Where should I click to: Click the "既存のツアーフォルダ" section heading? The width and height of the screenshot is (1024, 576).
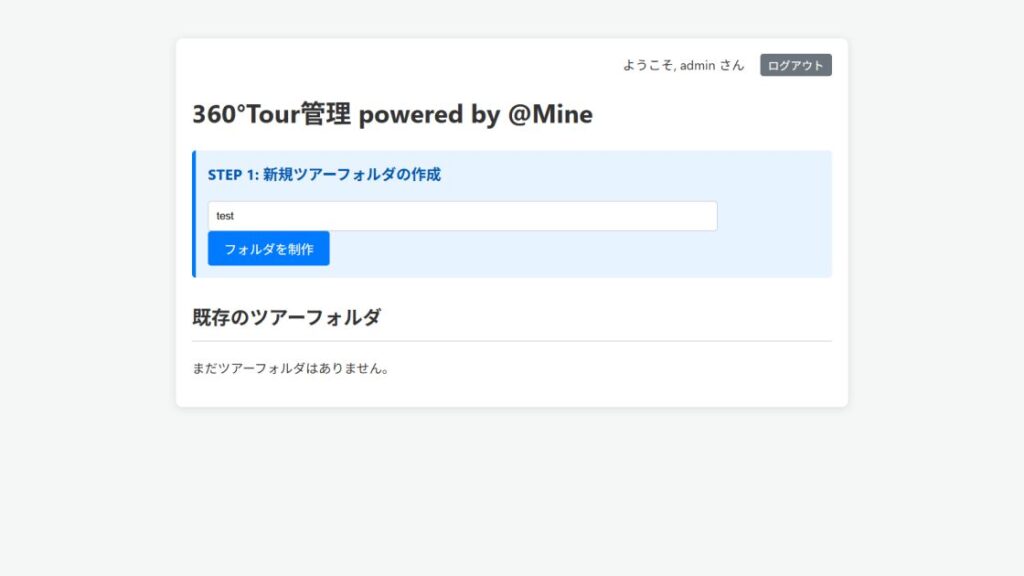pos(286,318)
